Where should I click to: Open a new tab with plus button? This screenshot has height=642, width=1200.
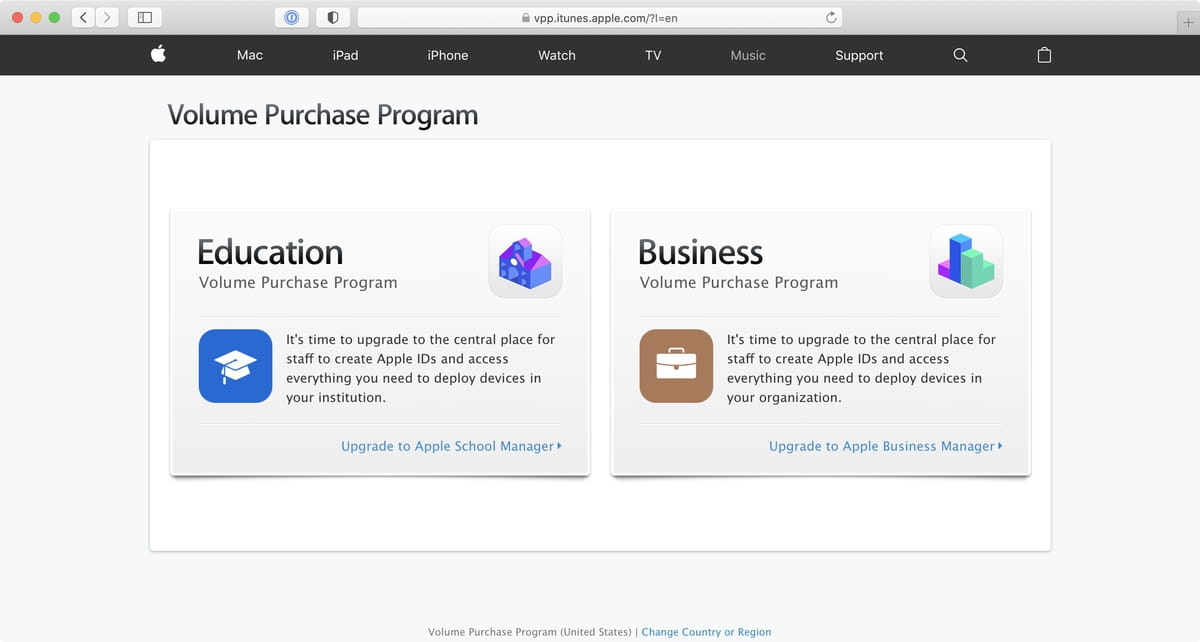point(1188,23)
